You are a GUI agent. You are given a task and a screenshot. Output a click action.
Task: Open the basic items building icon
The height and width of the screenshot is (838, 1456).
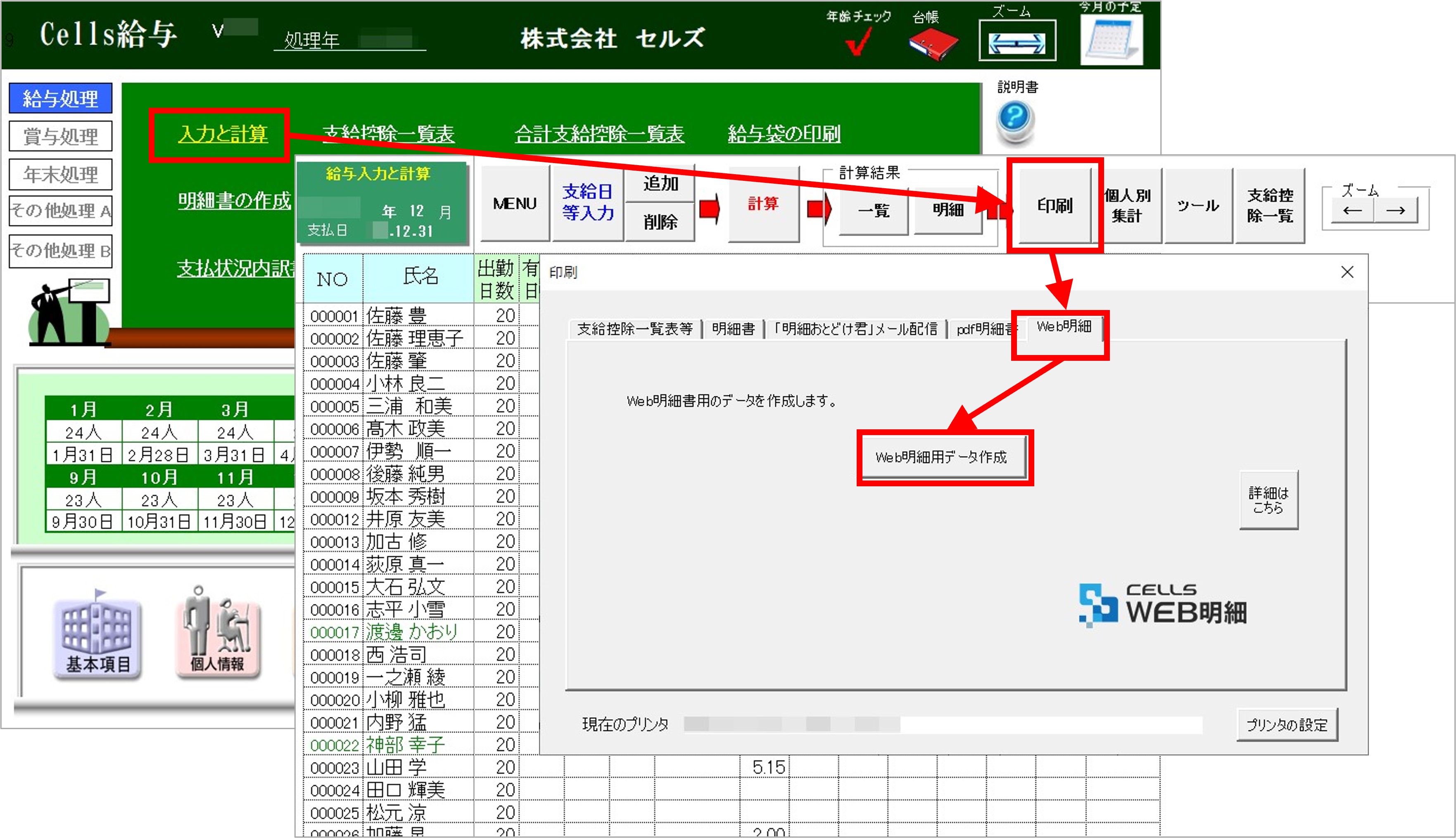pyautogui.click(x=97, y=638)
